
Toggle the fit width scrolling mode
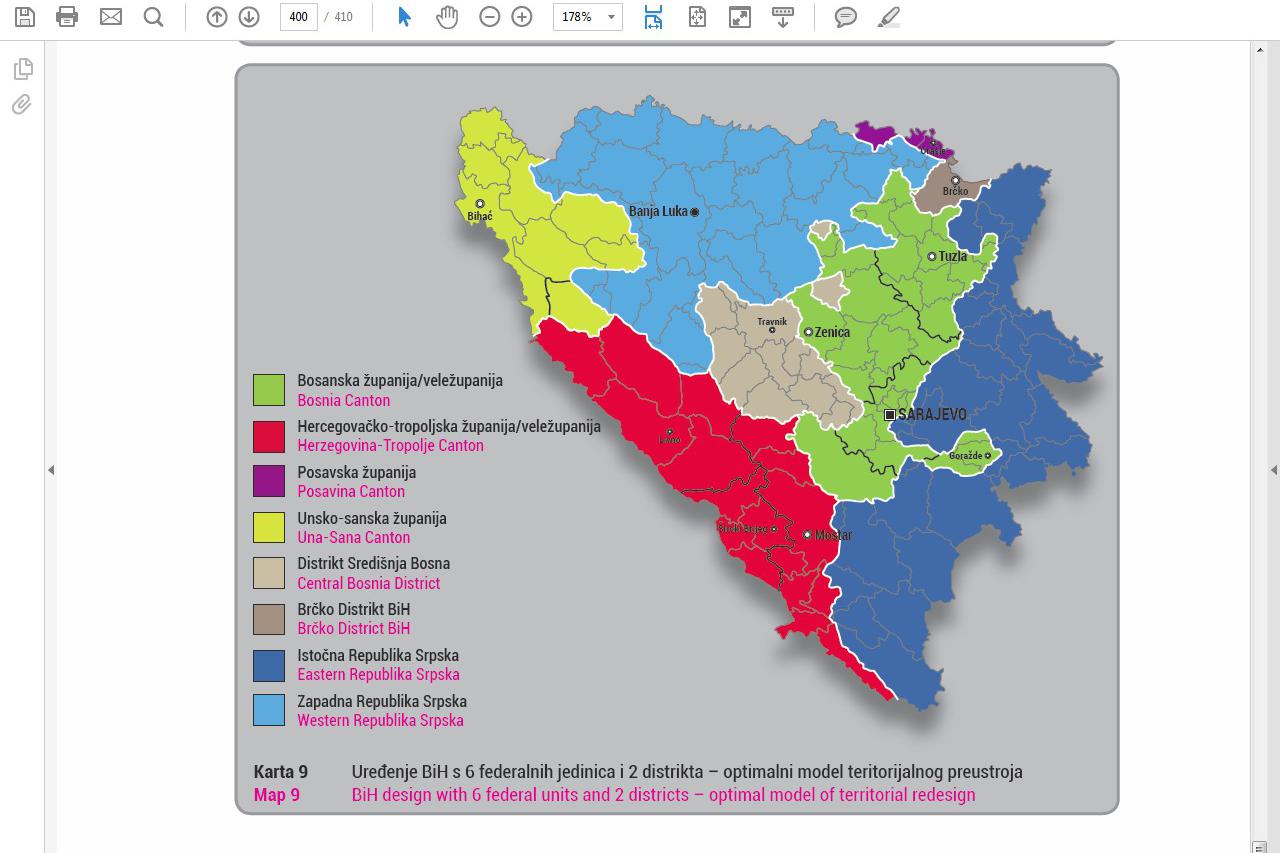tap(653, 17)
